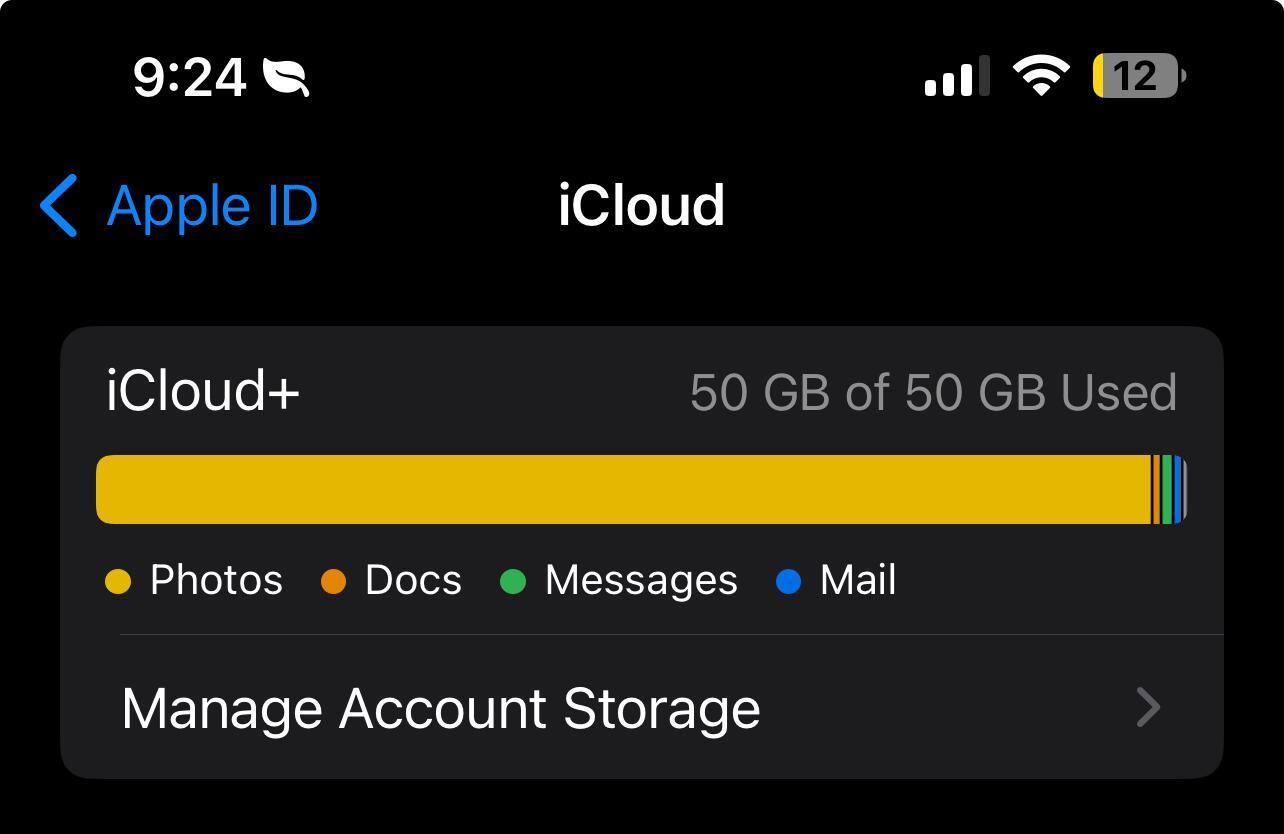This screenshot has width=1284, height=834.
Task: Tap the Mail legend label
Action: point(858,581)
